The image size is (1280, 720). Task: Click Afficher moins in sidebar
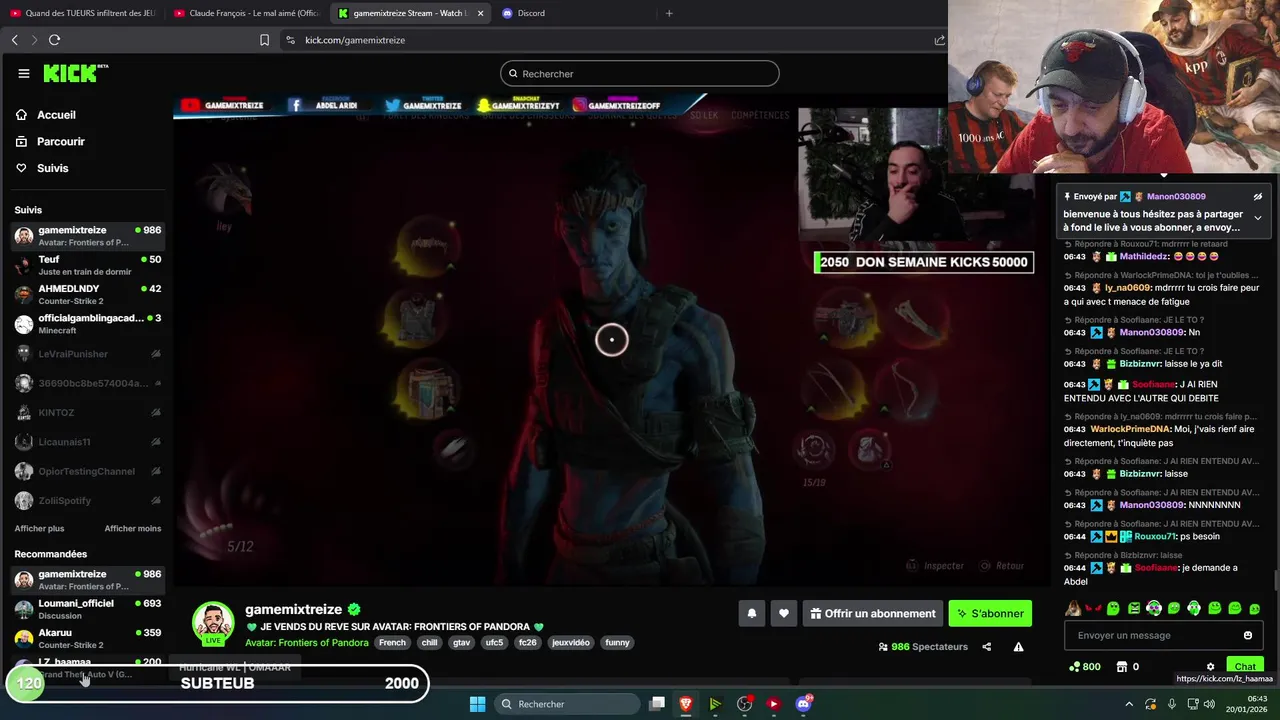click(x=132, y=528)
